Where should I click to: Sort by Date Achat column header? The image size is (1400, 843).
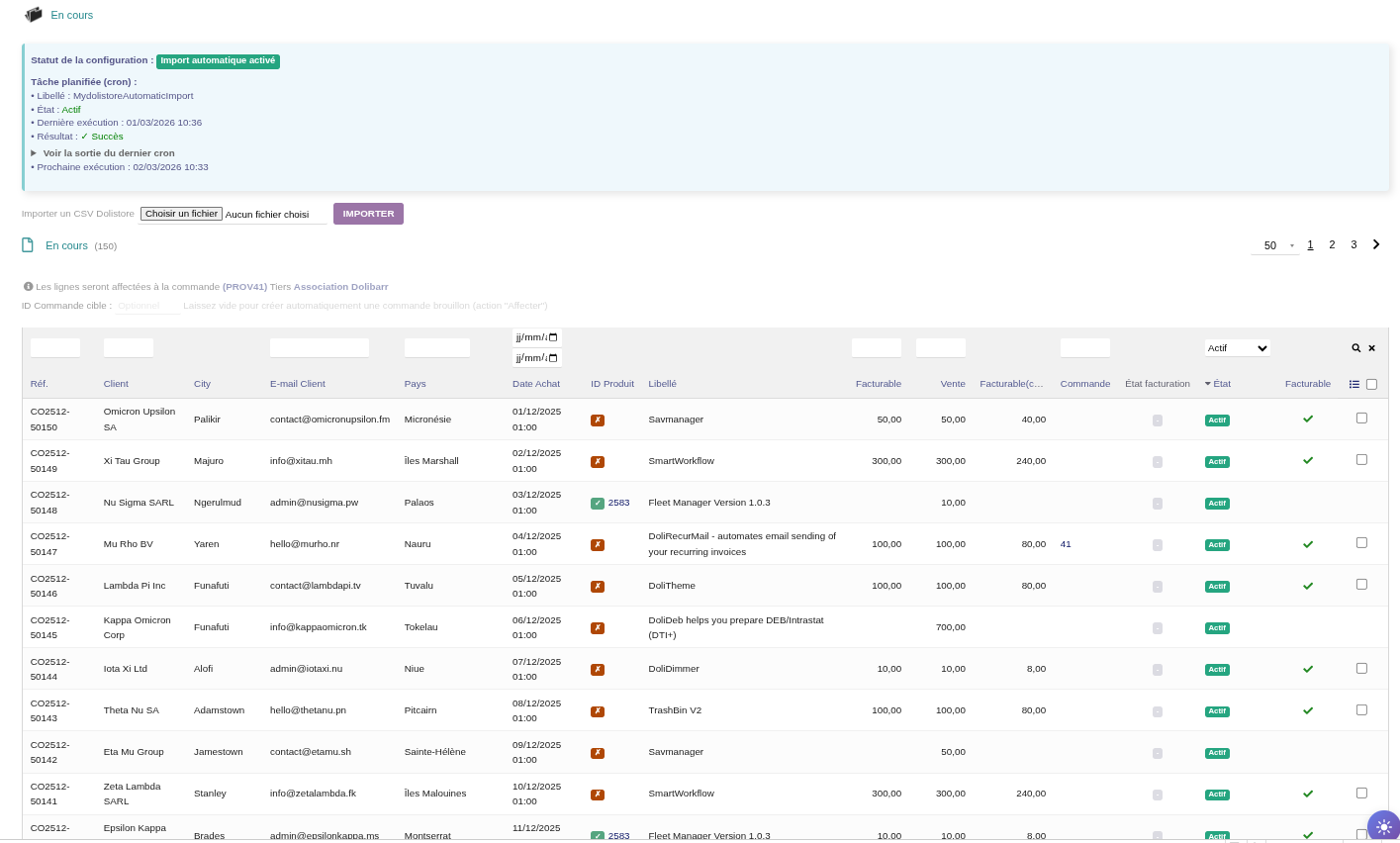click(x=535, y=384)
